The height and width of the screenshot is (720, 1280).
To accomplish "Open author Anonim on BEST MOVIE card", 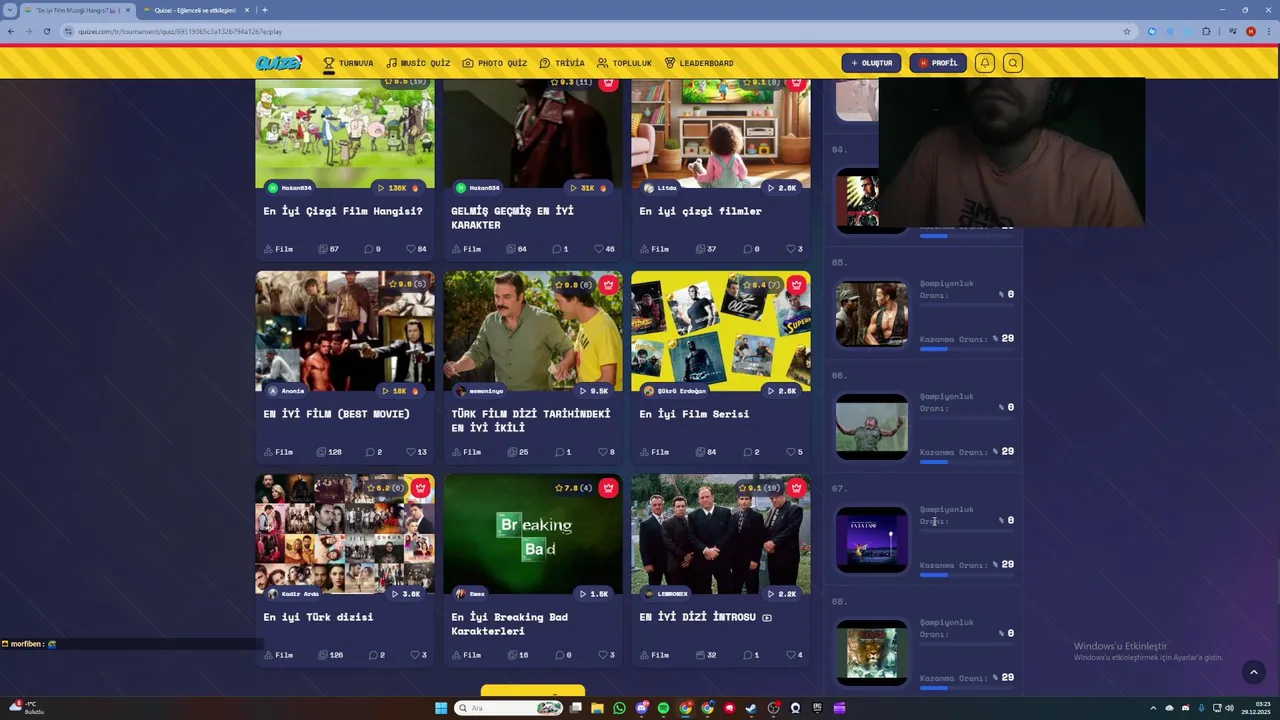I will tap(286, 391).
